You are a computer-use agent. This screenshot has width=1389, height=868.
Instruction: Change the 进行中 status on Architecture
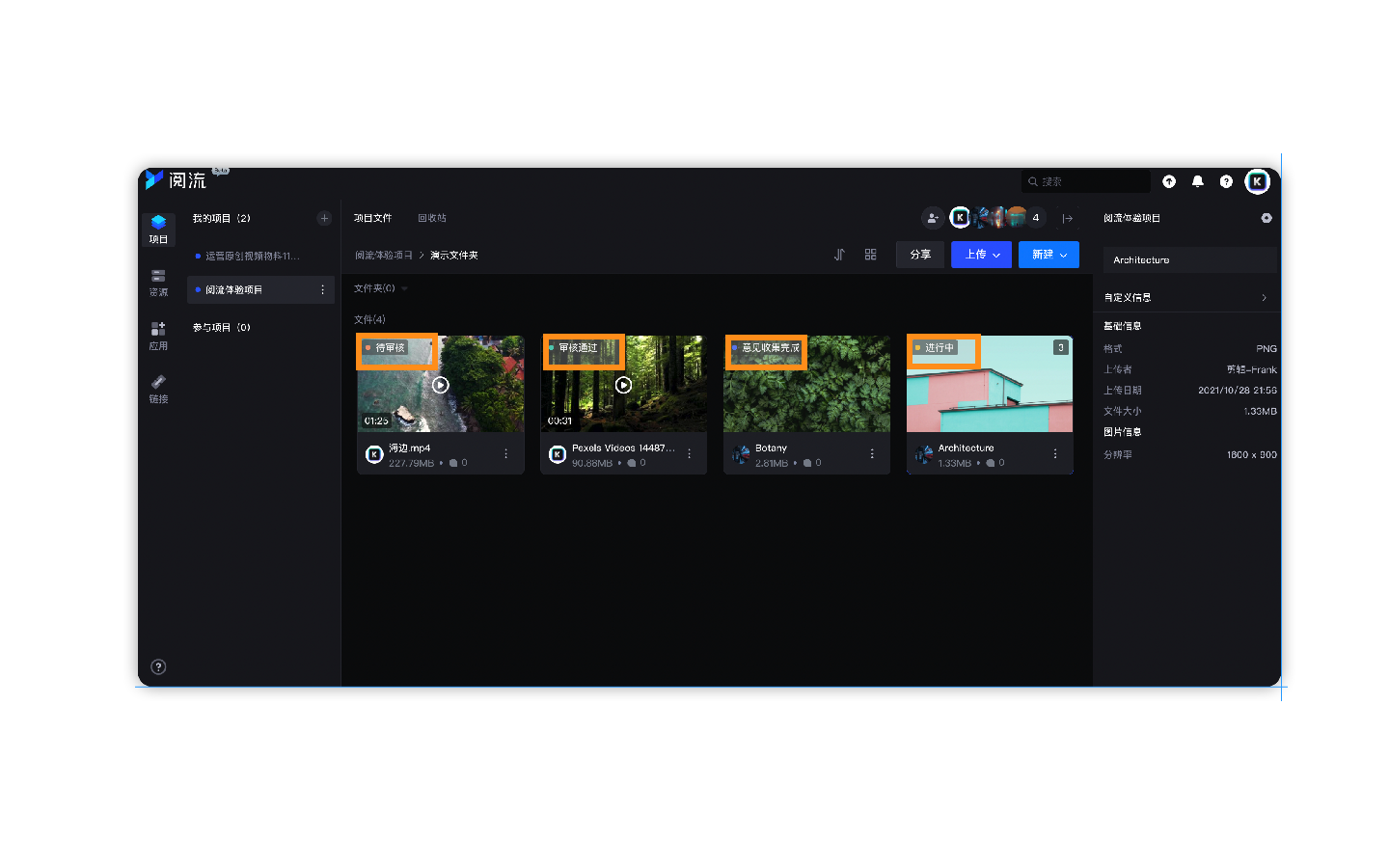(x=935, y=347)
